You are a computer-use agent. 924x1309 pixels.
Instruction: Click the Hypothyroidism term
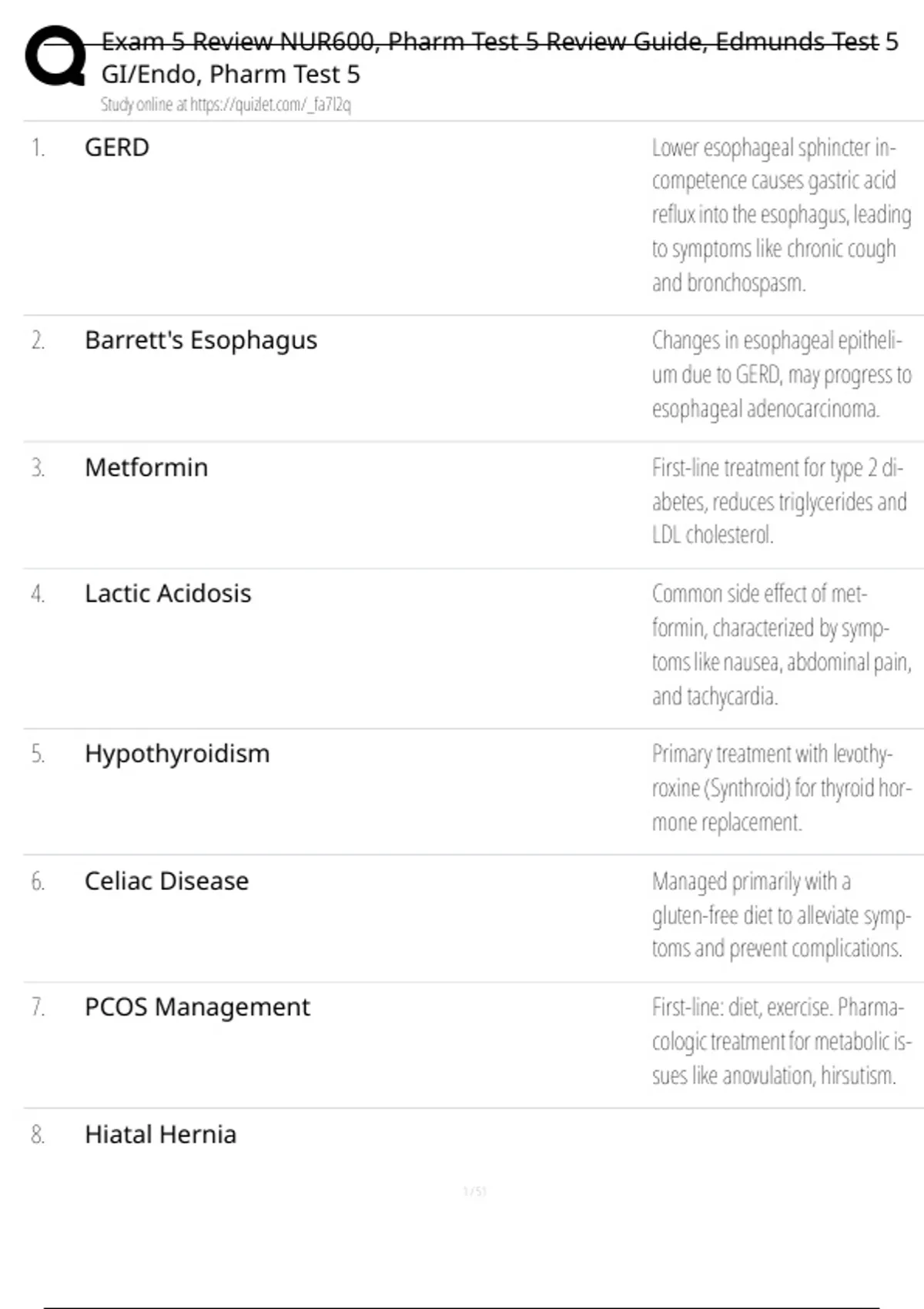point(177,754)
